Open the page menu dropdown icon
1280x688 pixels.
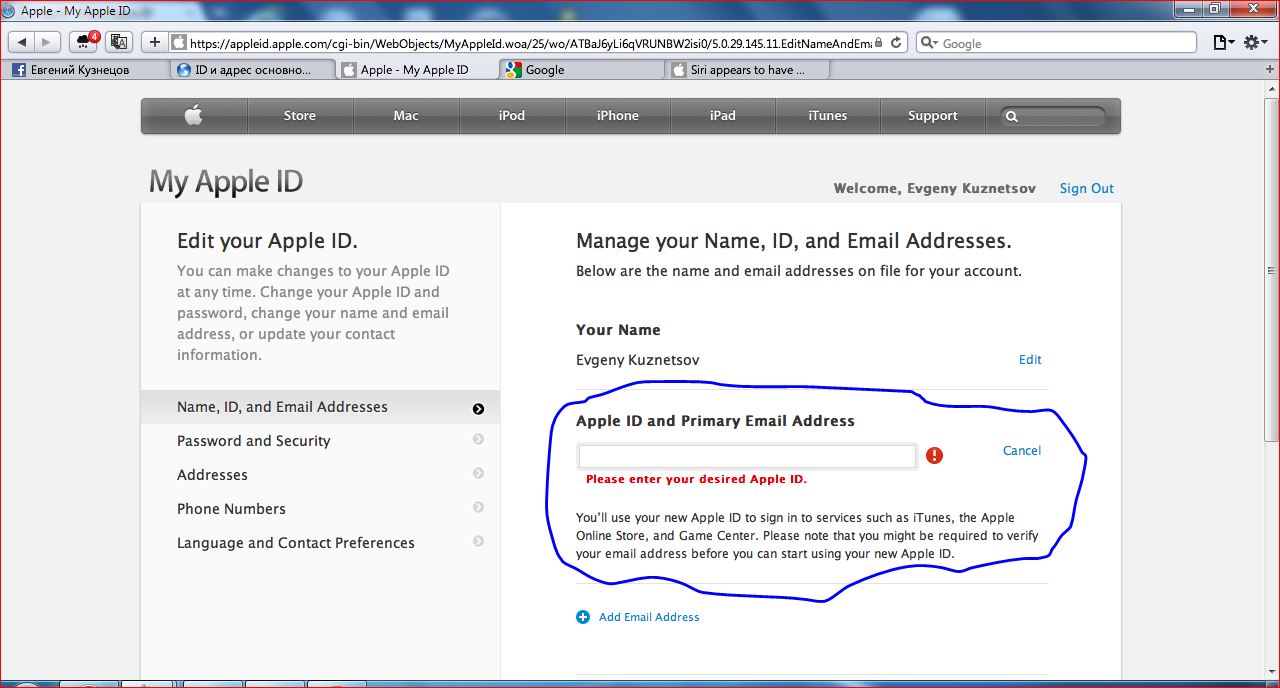point(1223,42)
